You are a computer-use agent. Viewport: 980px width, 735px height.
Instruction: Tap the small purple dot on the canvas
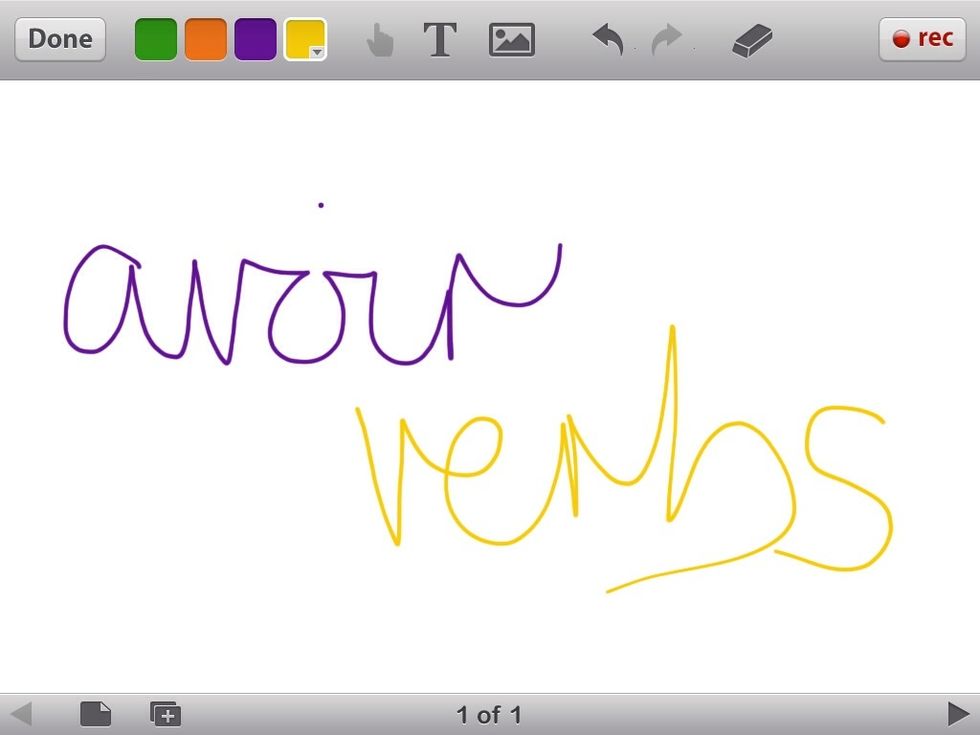coord(321,205)
